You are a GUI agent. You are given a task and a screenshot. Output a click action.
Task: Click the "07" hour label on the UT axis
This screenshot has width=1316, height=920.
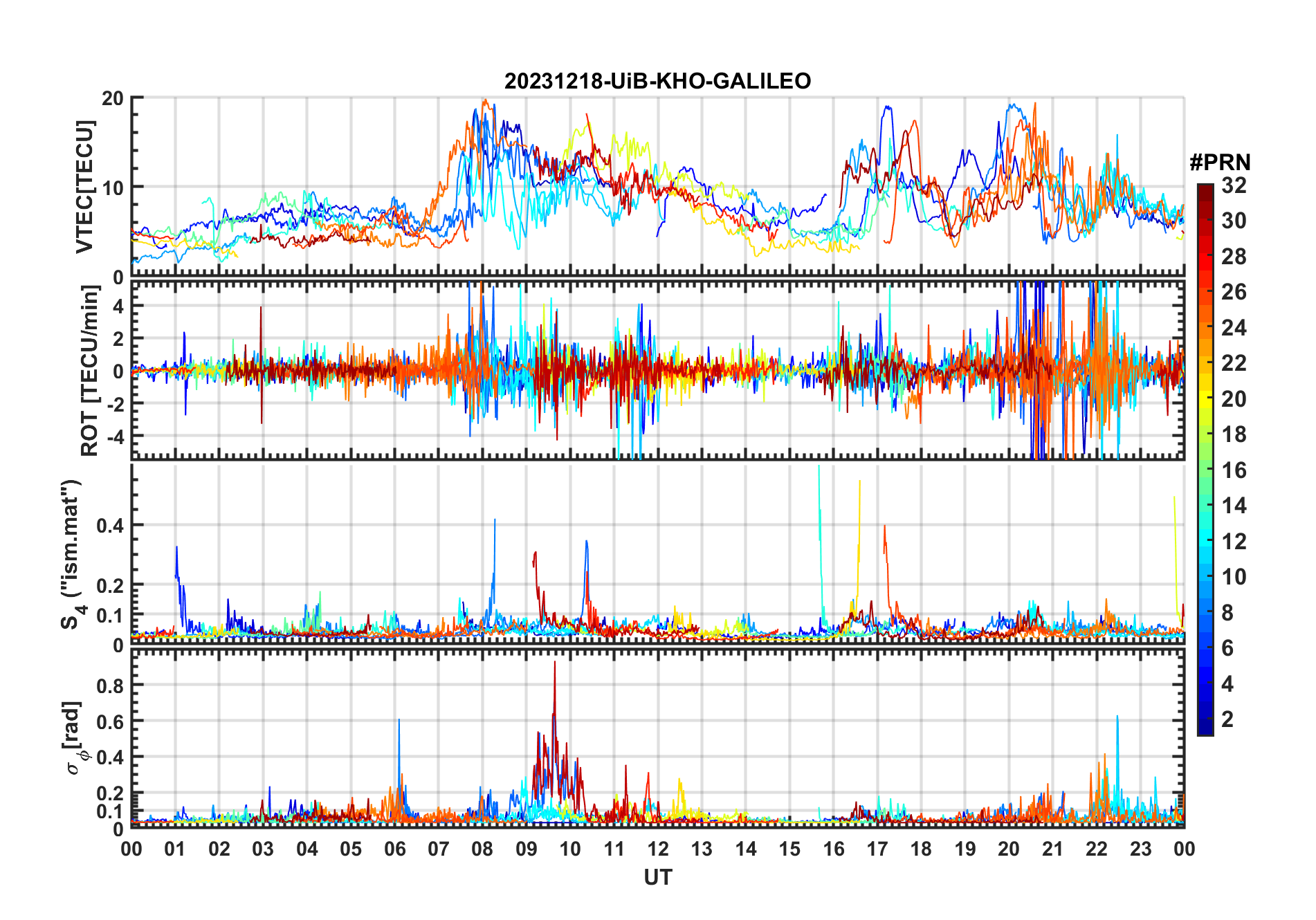(439, 849)
